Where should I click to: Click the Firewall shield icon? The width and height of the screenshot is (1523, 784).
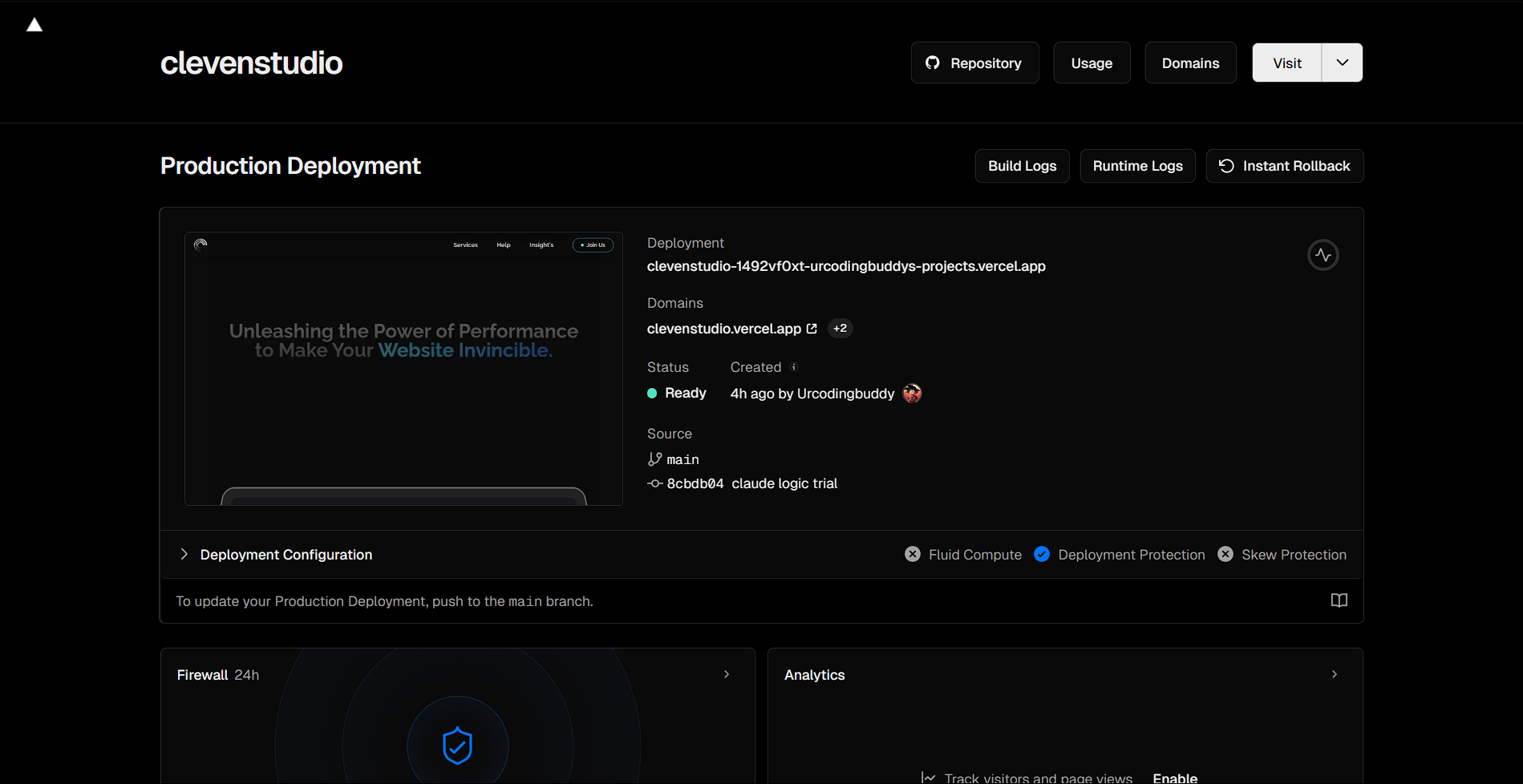coord(458,746)
